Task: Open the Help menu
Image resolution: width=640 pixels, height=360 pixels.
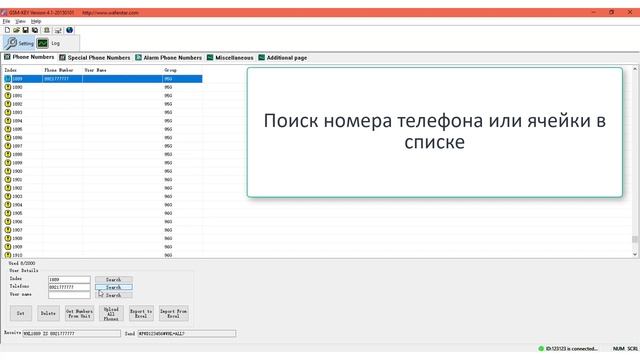Action: click(36, 21)
